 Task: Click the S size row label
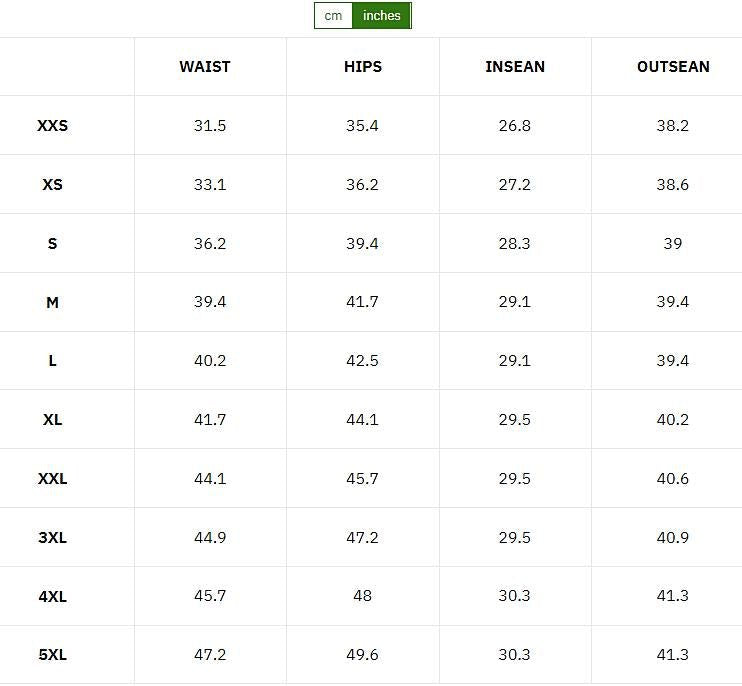pos(53,244)
